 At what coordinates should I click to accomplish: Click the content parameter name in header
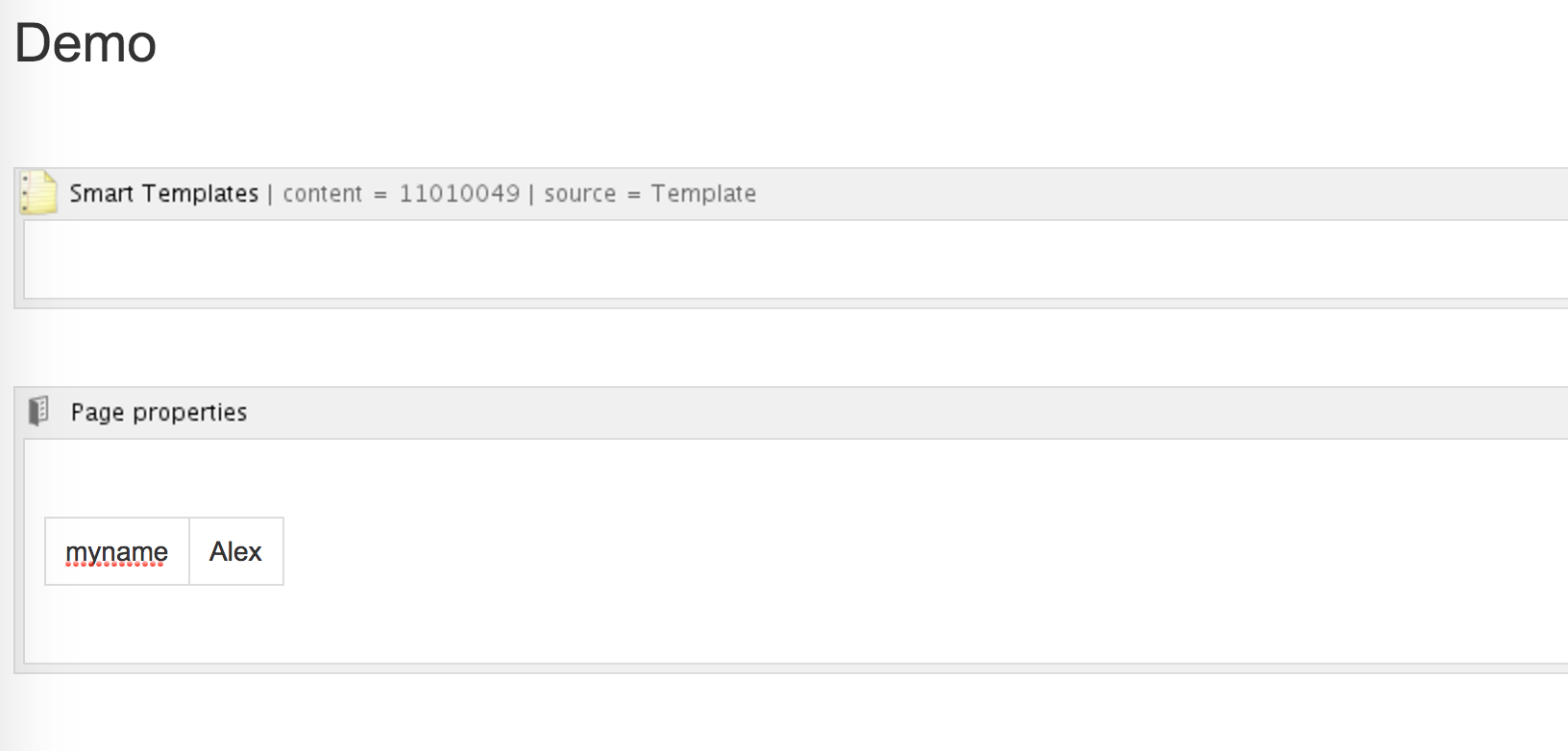(x=322, y=194)
